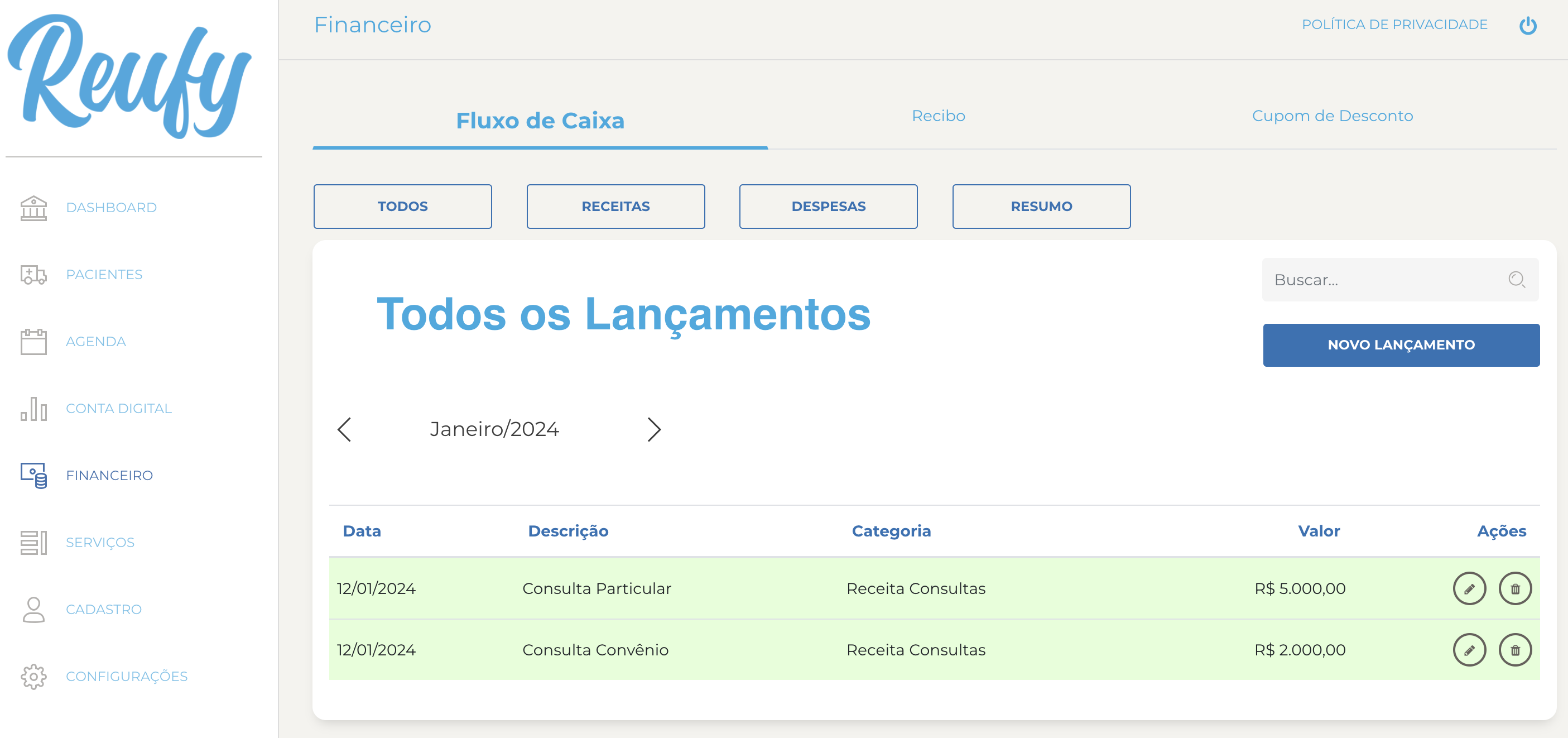
Task: Click the Configurações gear icon
Action: 33,677
